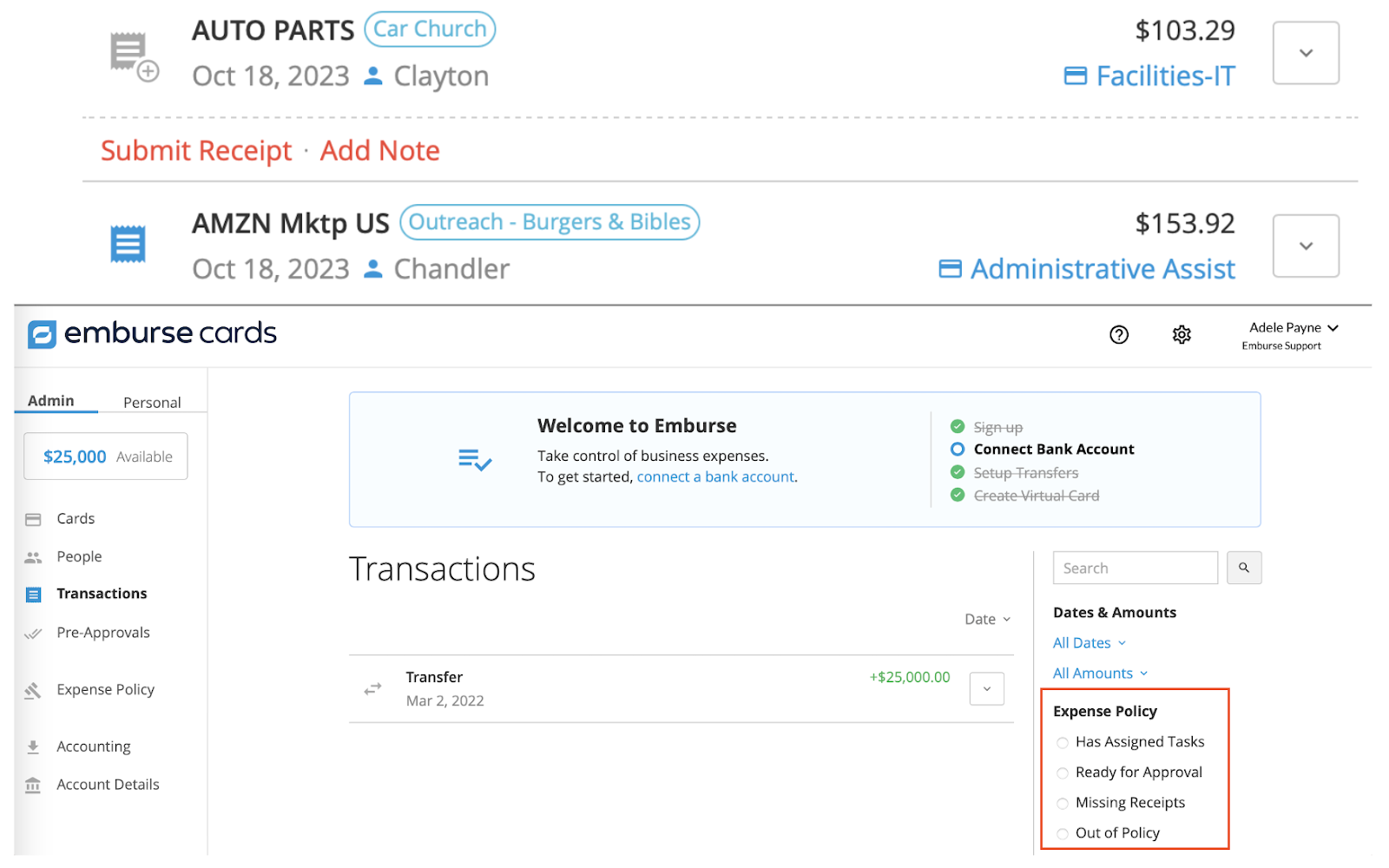Viewport: 1389px width, 868px height.
Task: Select the Has Assigned Tasks radio button
Action: [1063, 743]
